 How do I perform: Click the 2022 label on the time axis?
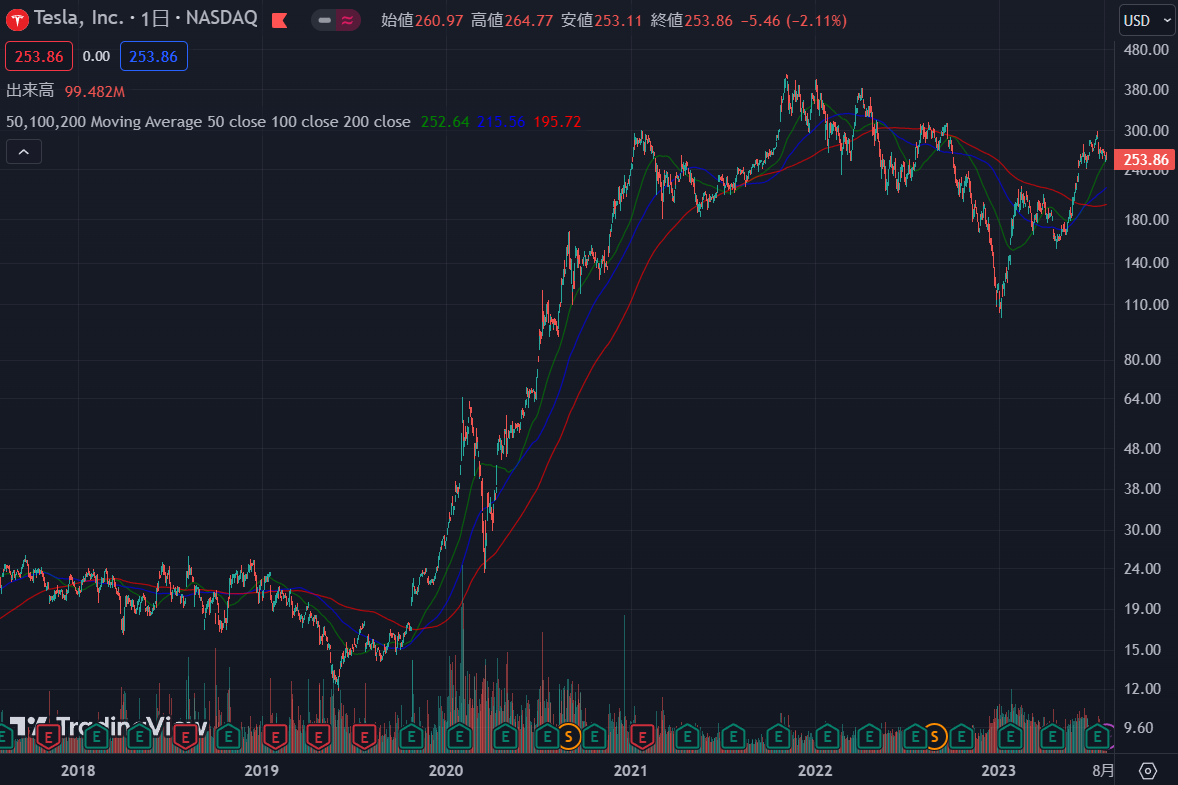click(815, 771)
